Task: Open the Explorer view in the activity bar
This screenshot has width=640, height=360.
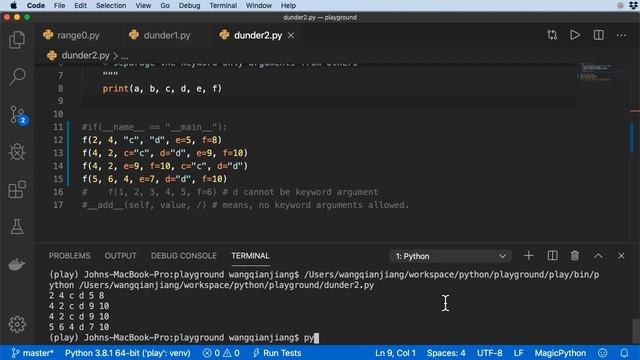Action: 17,40
